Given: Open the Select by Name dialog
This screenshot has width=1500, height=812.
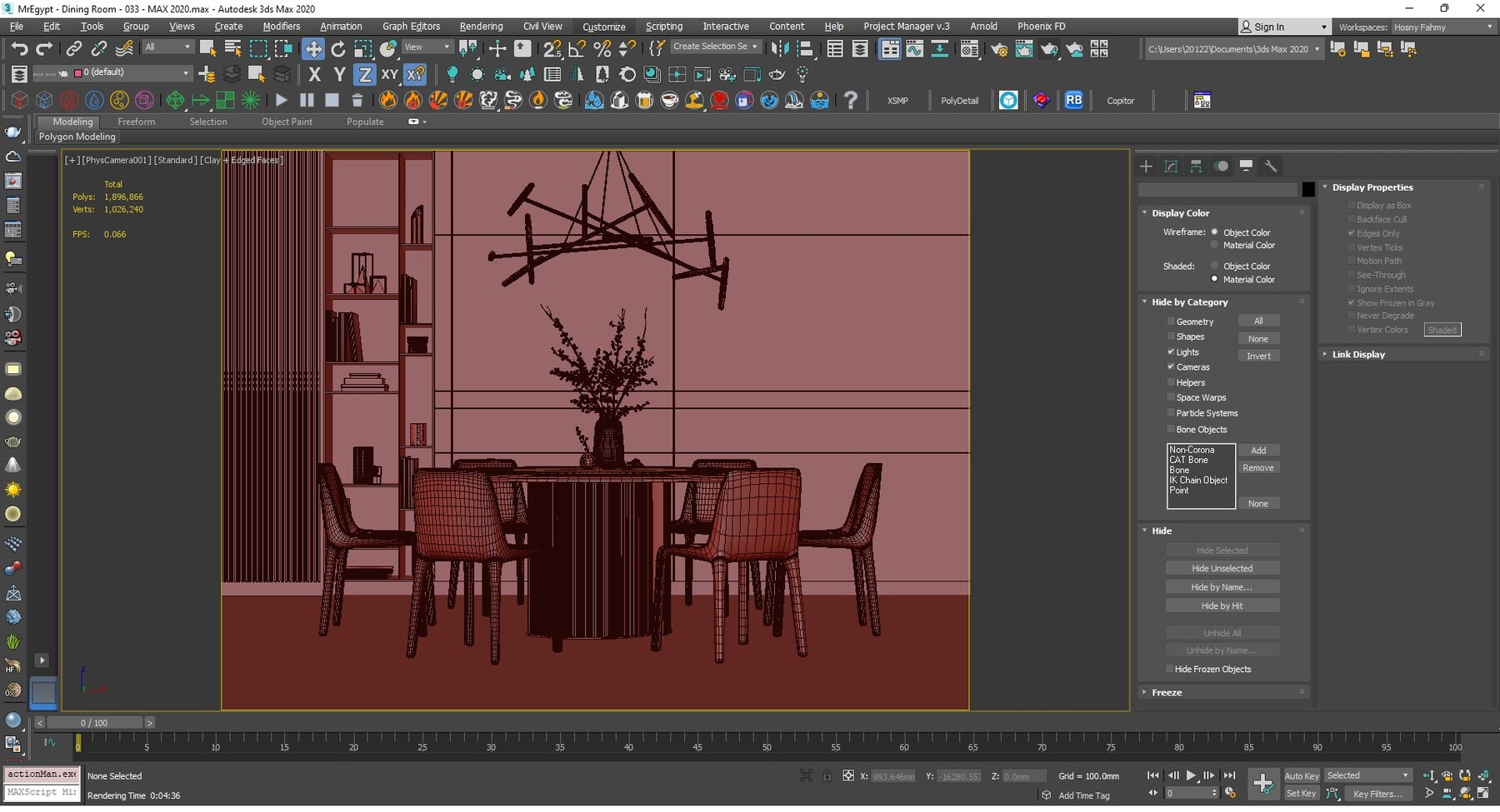Looking at the screenshot, I should click(232, 47).
